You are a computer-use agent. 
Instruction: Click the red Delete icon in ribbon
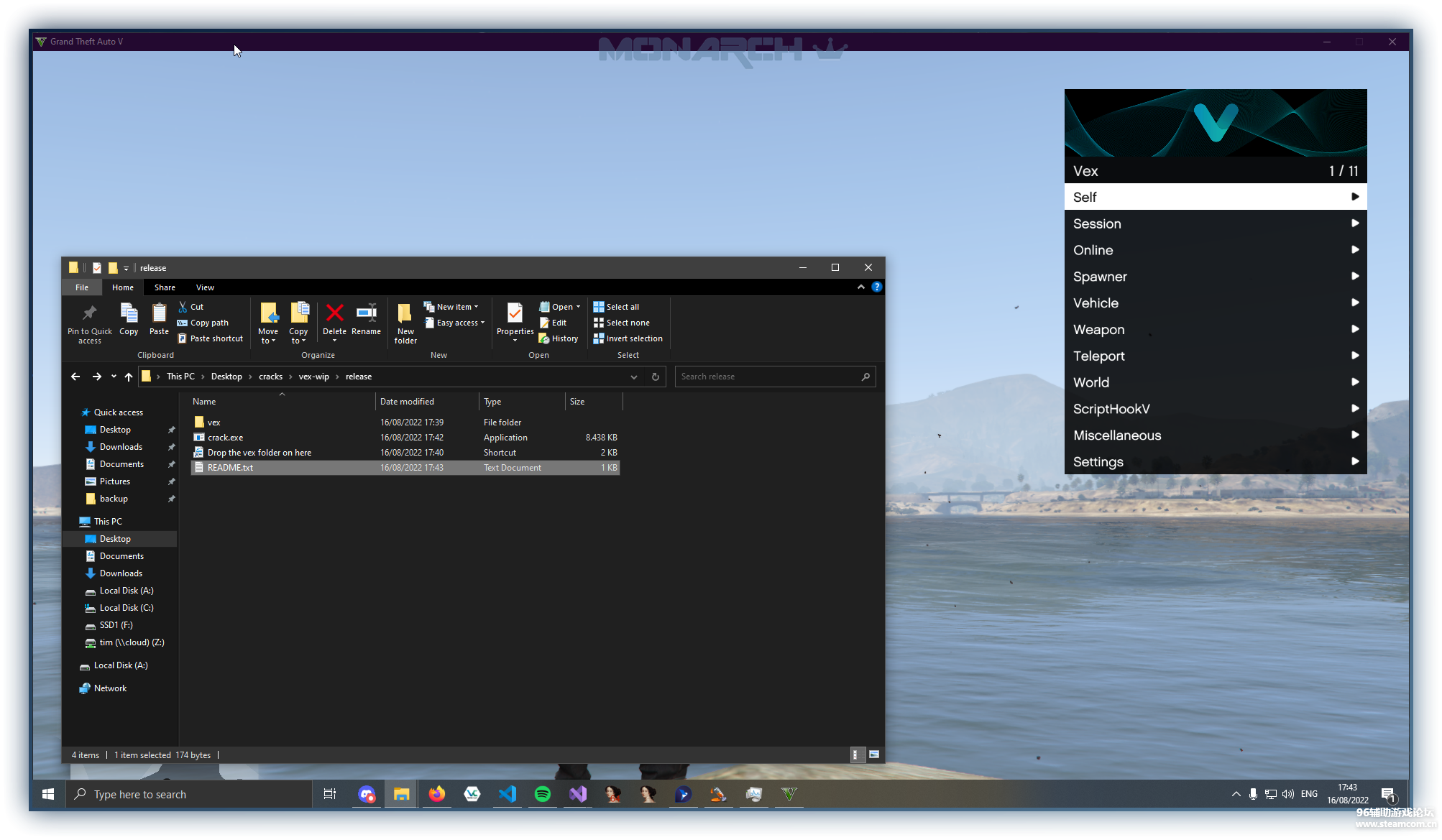pyautogui.click(x=334, y=313)
